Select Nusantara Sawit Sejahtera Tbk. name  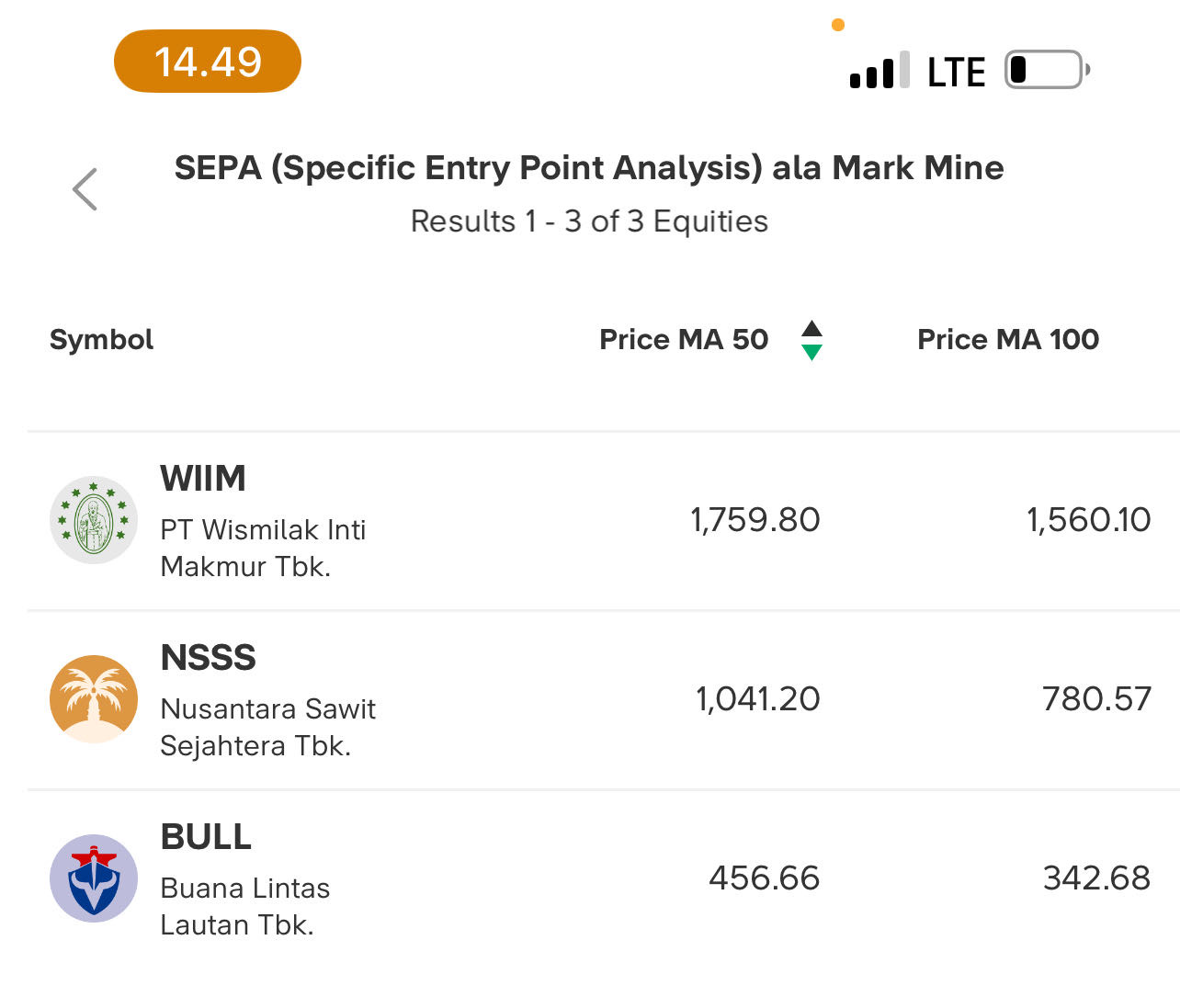coord(267,728)
